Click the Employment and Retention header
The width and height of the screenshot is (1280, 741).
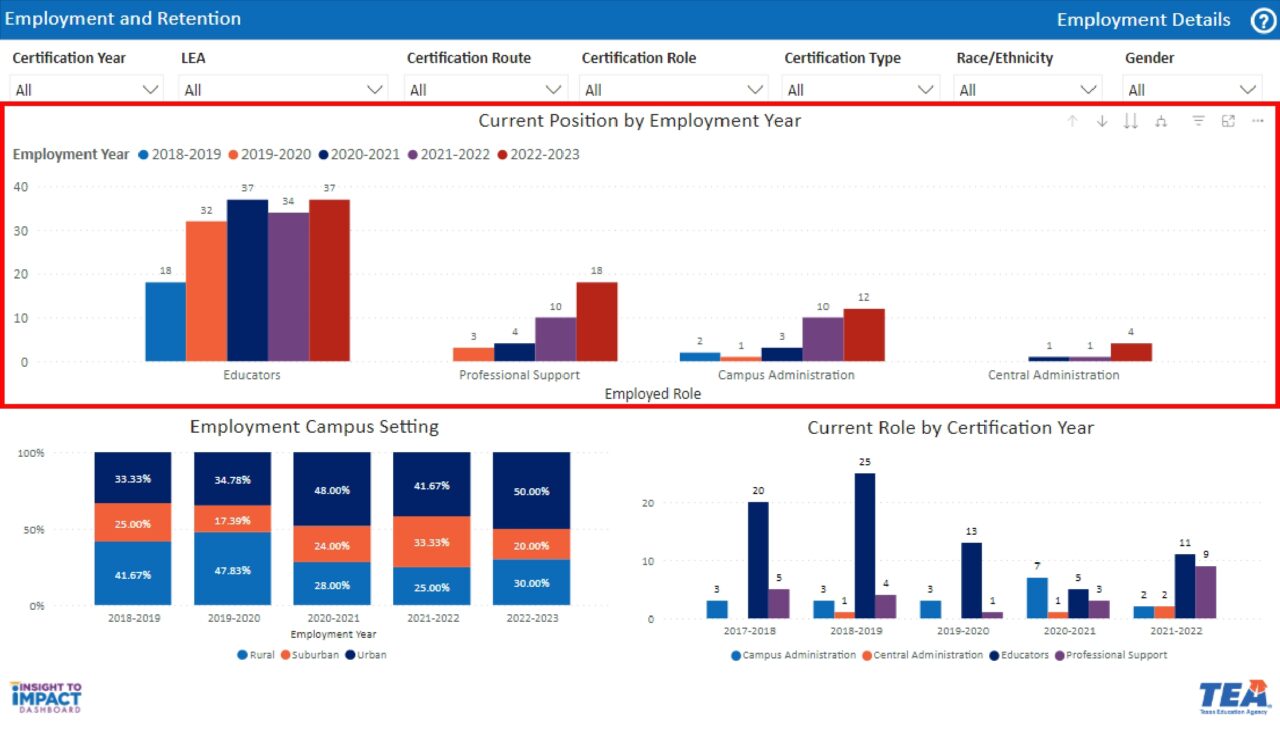123,18
